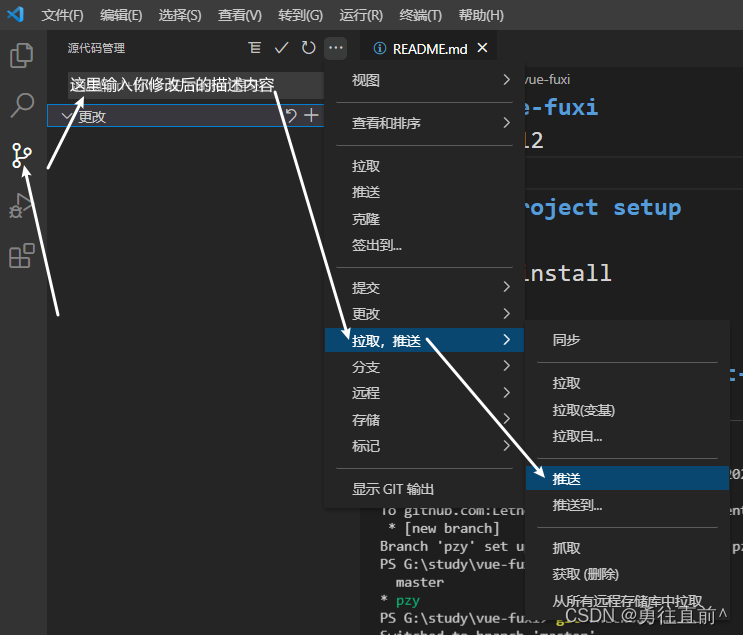Open the Extensions view icon
This screenshot has height=635, width=743.
(x=21, y=256)
